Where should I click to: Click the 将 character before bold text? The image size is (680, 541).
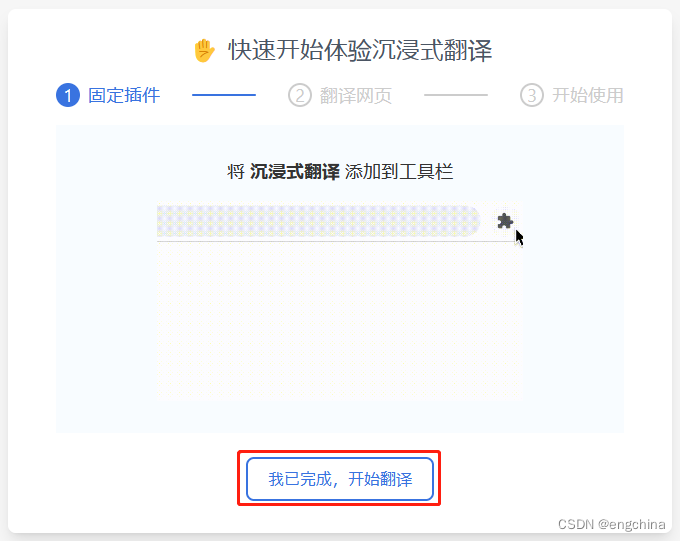[236, 171]
